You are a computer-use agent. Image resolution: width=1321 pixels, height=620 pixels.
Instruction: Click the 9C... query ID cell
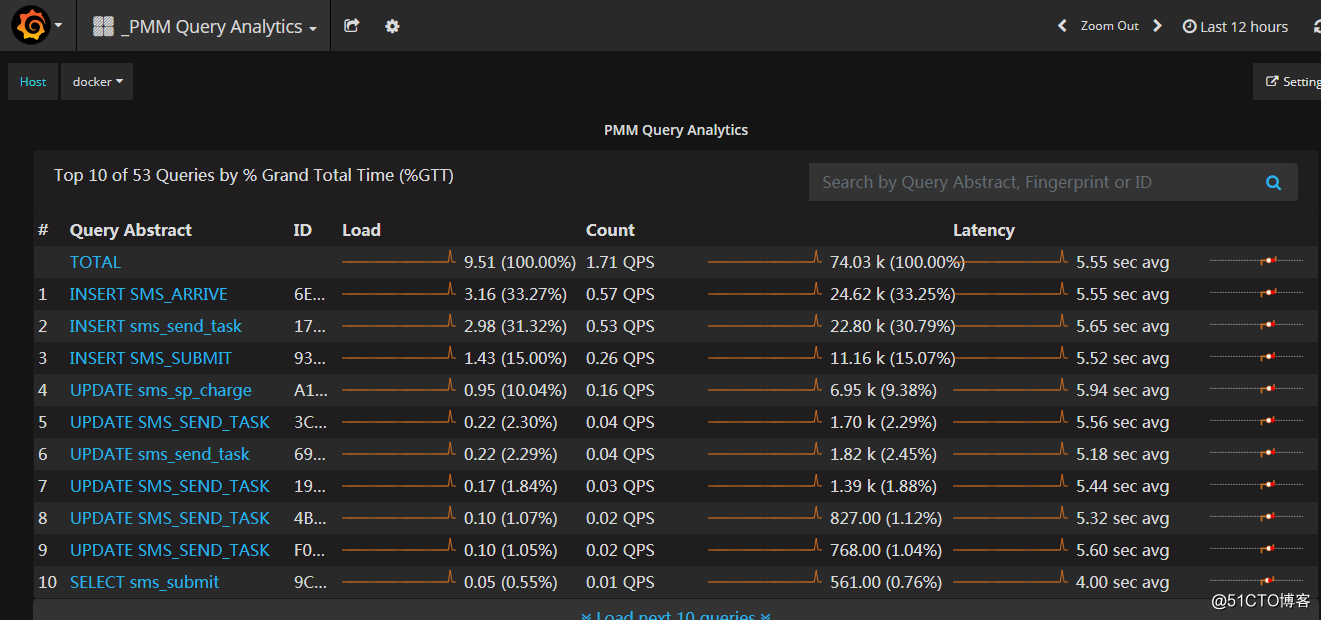click(x=310, y=582)
